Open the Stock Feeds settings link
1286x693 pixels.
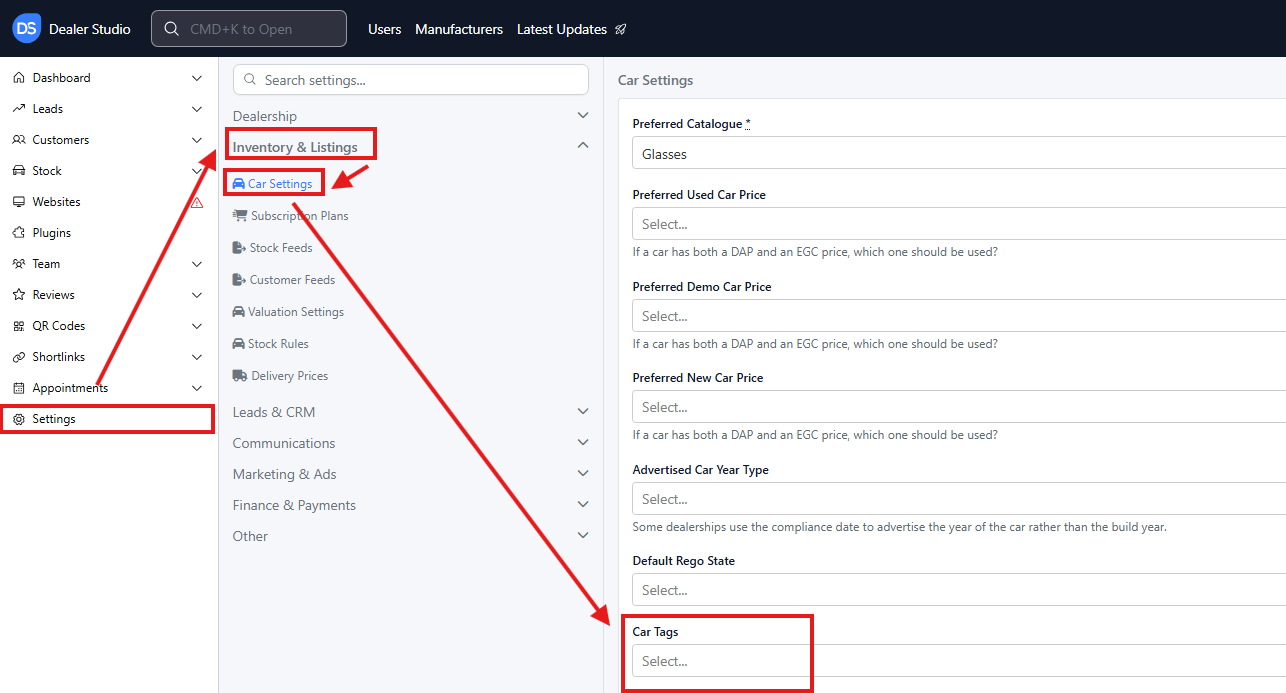[281, 248]
